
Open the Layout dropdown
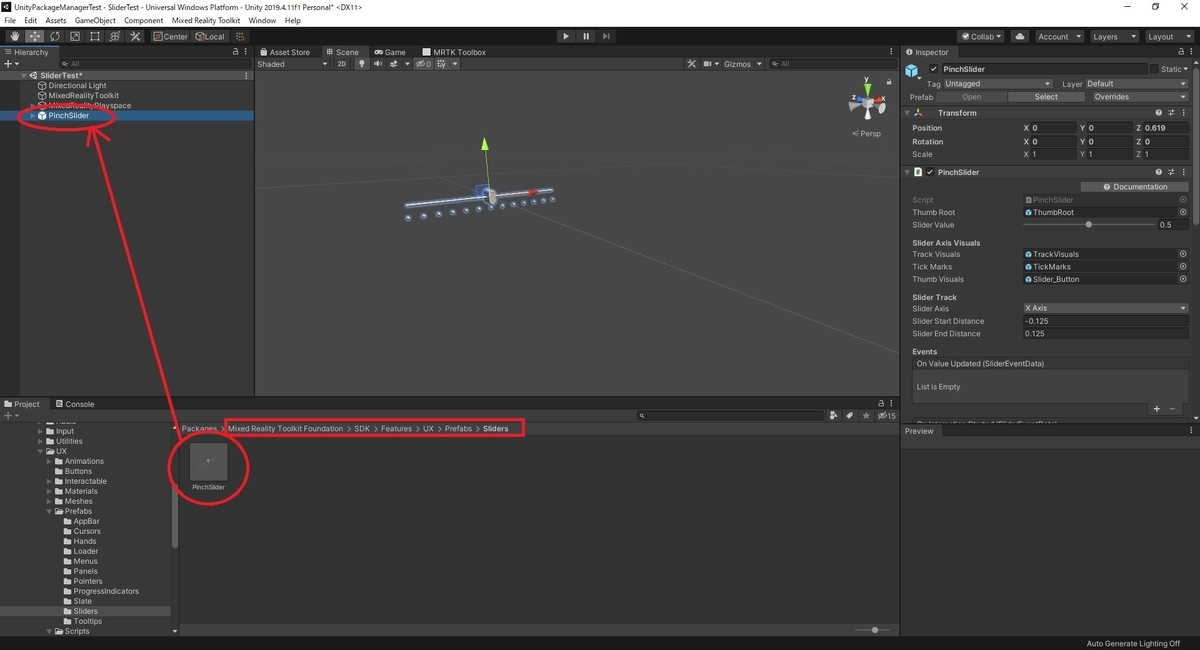[x=1168, y=37]
